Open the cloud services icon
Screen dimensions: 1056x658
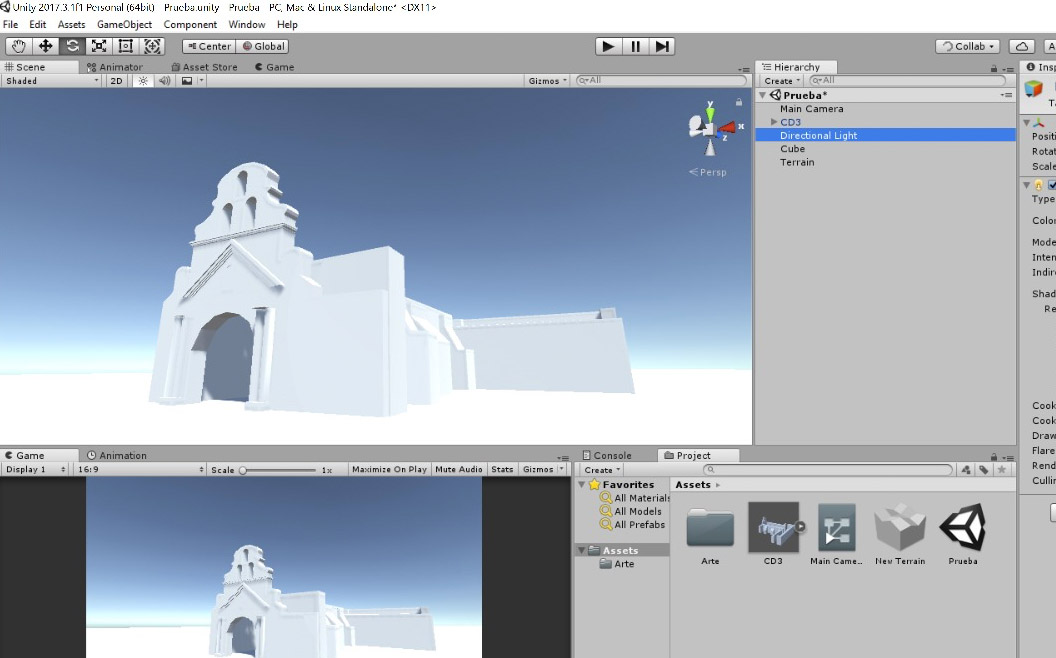tap(1021, 46)
